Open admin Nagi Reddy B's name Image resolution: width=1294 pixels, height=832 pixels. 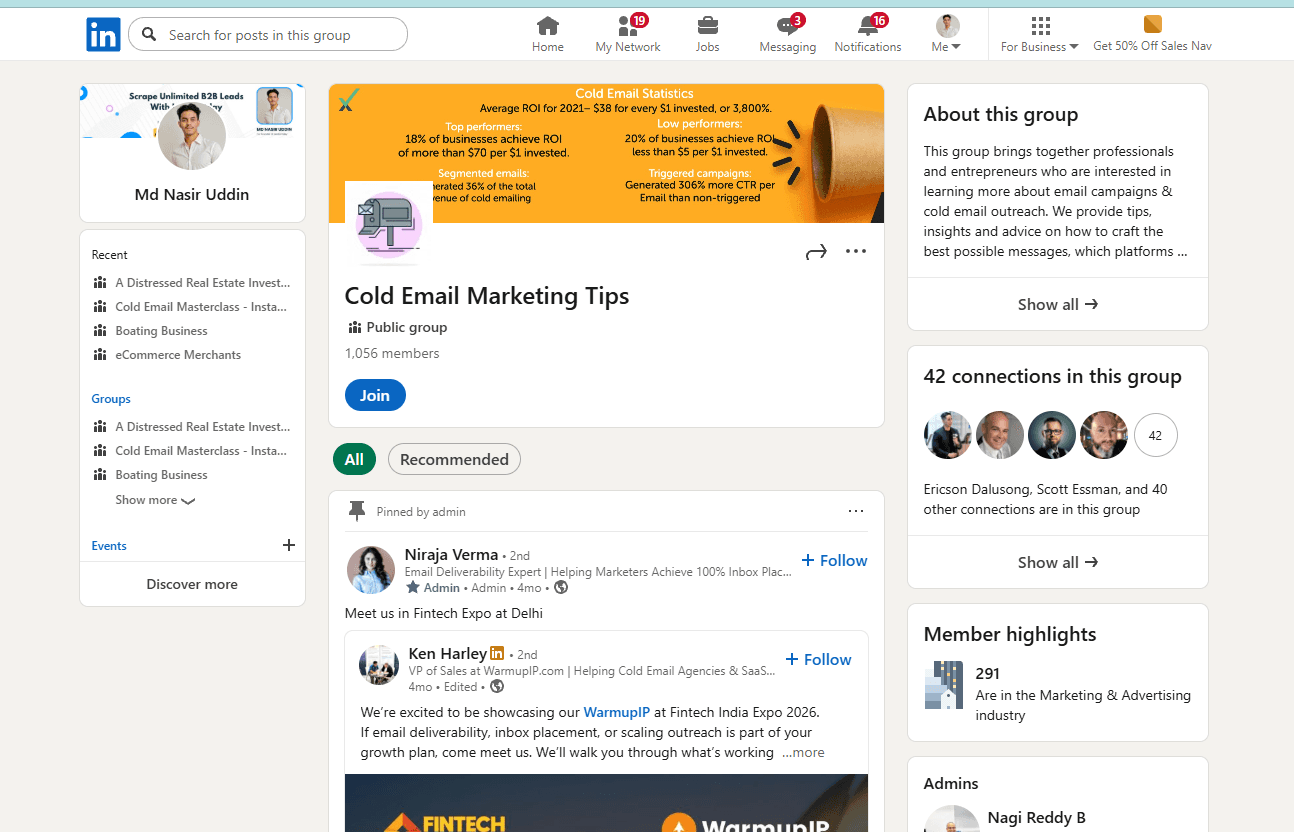pos(1036,818)
